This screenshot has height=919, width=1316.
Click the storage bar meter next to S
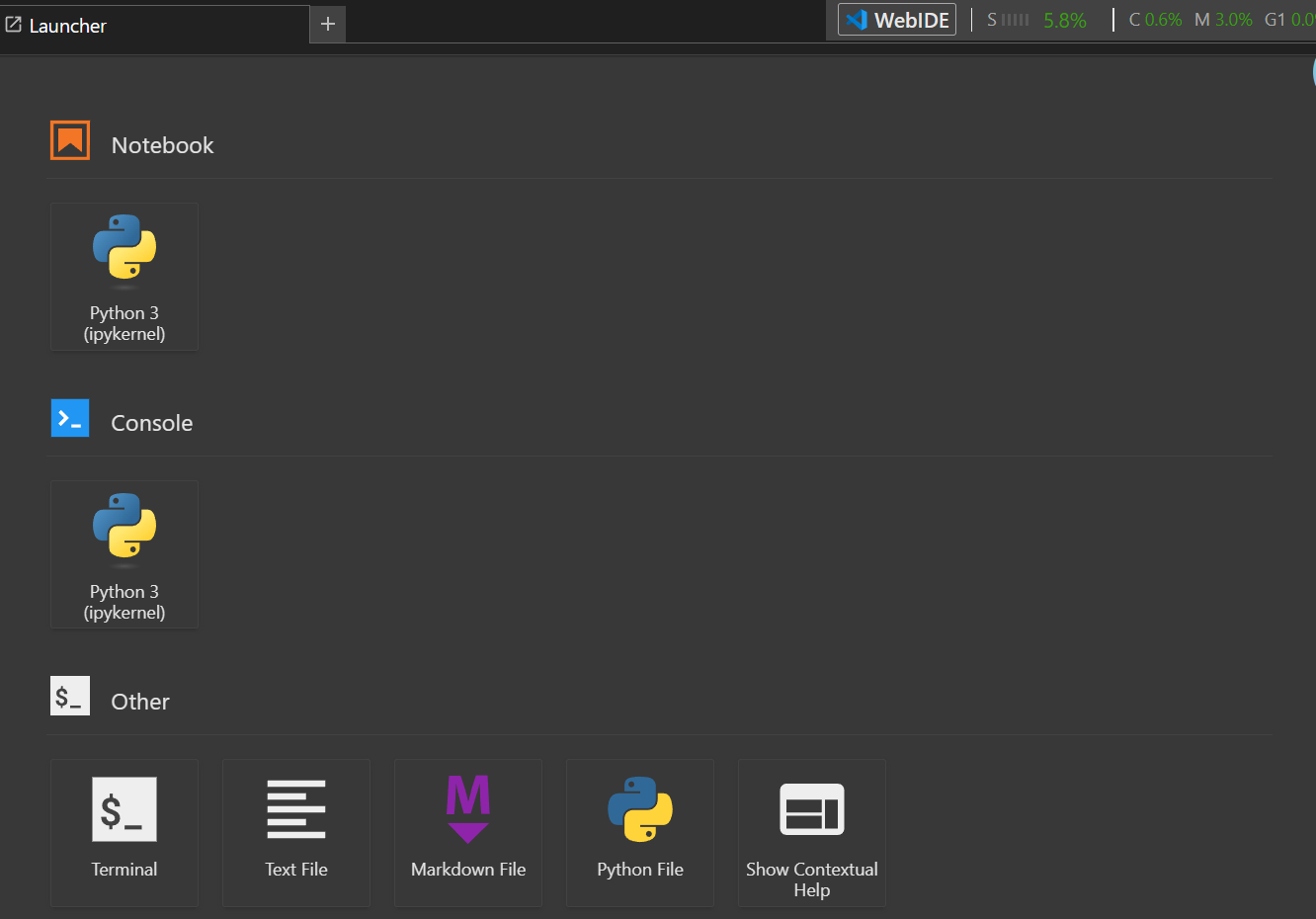pos(1016,20)
